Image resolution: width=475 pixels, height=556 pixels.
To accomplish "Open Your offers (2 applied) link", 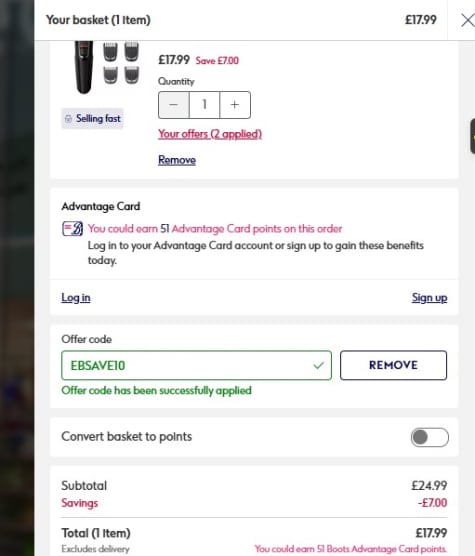I will [x=210, y=134].
